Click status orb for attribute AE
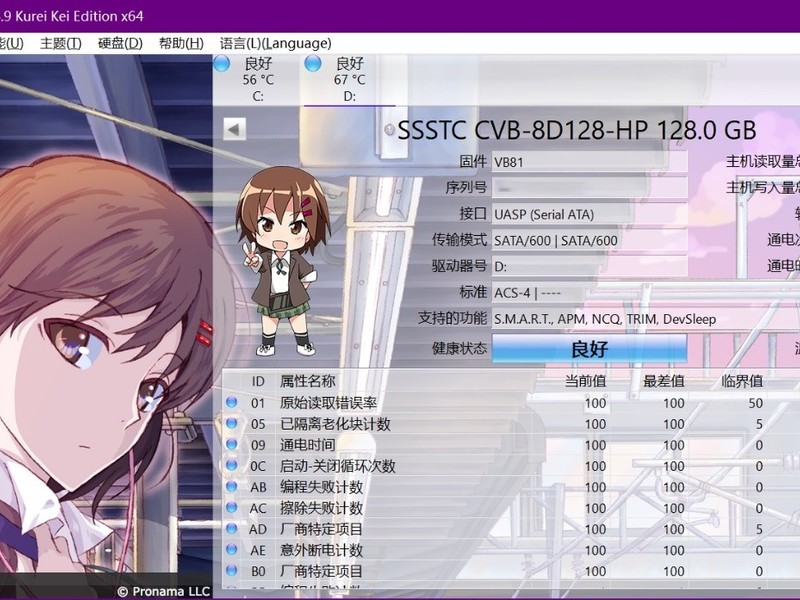Image resolution: width=800 pixels, height=600 pixels. 232,549
